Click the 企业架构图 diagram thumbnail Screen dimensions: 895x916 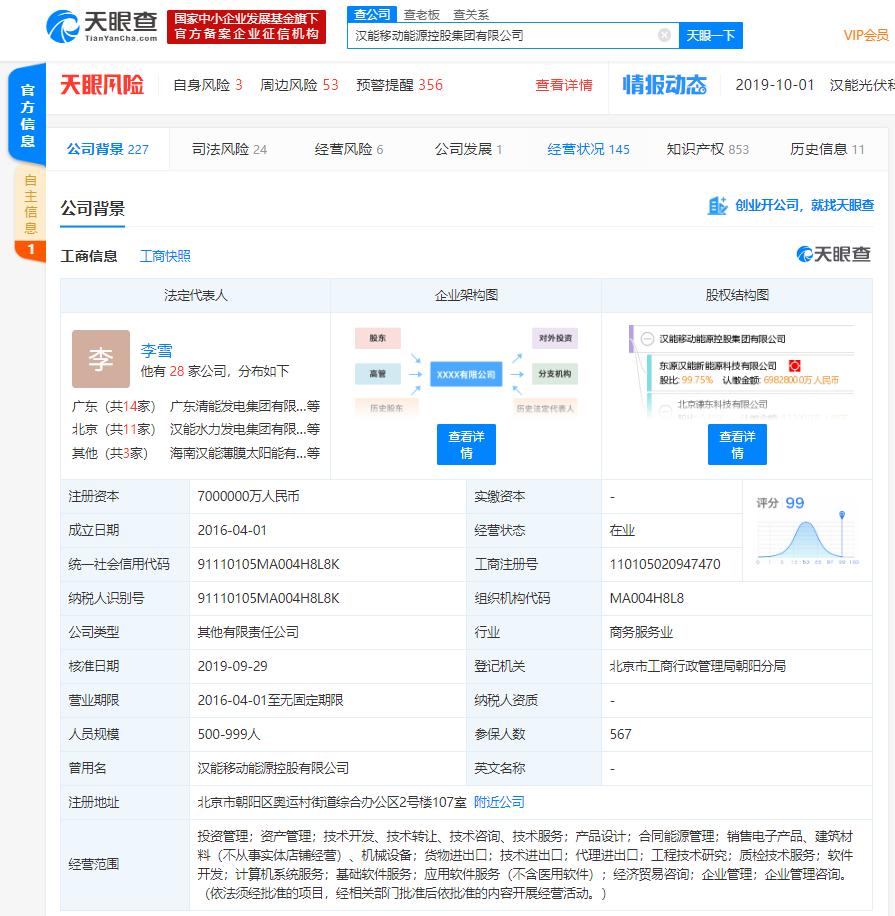[466, 372]
